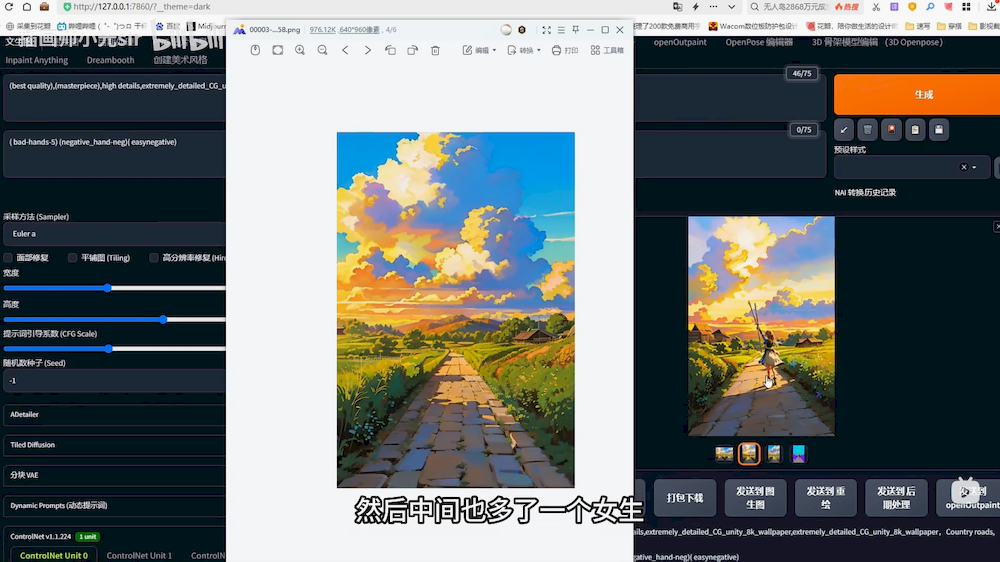The height and width of the screenshot is (562, 1000).
Task: Clear prompt using the trash icon under 生成
Action: pos(868,130)
